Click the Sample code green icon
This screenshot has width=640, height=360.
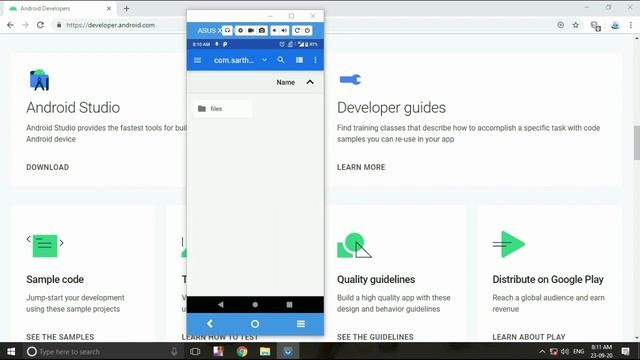[x=45, y=245]
